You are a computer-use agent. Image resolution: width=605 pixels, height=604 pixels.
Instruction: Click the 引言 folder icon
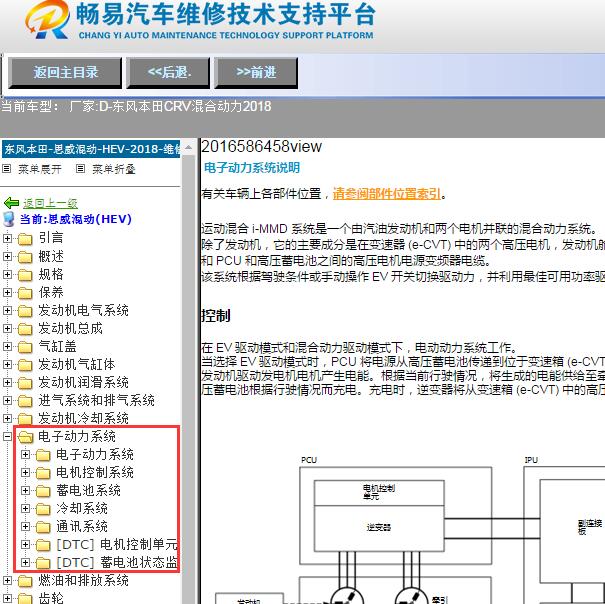point(25,239)
